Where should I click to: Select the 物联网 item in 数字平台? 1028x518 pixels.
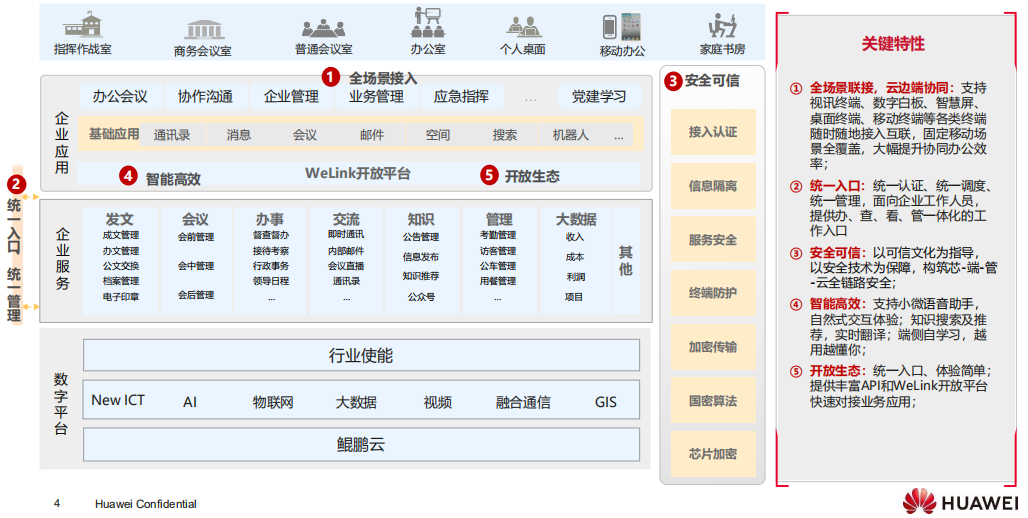point(273,402)
